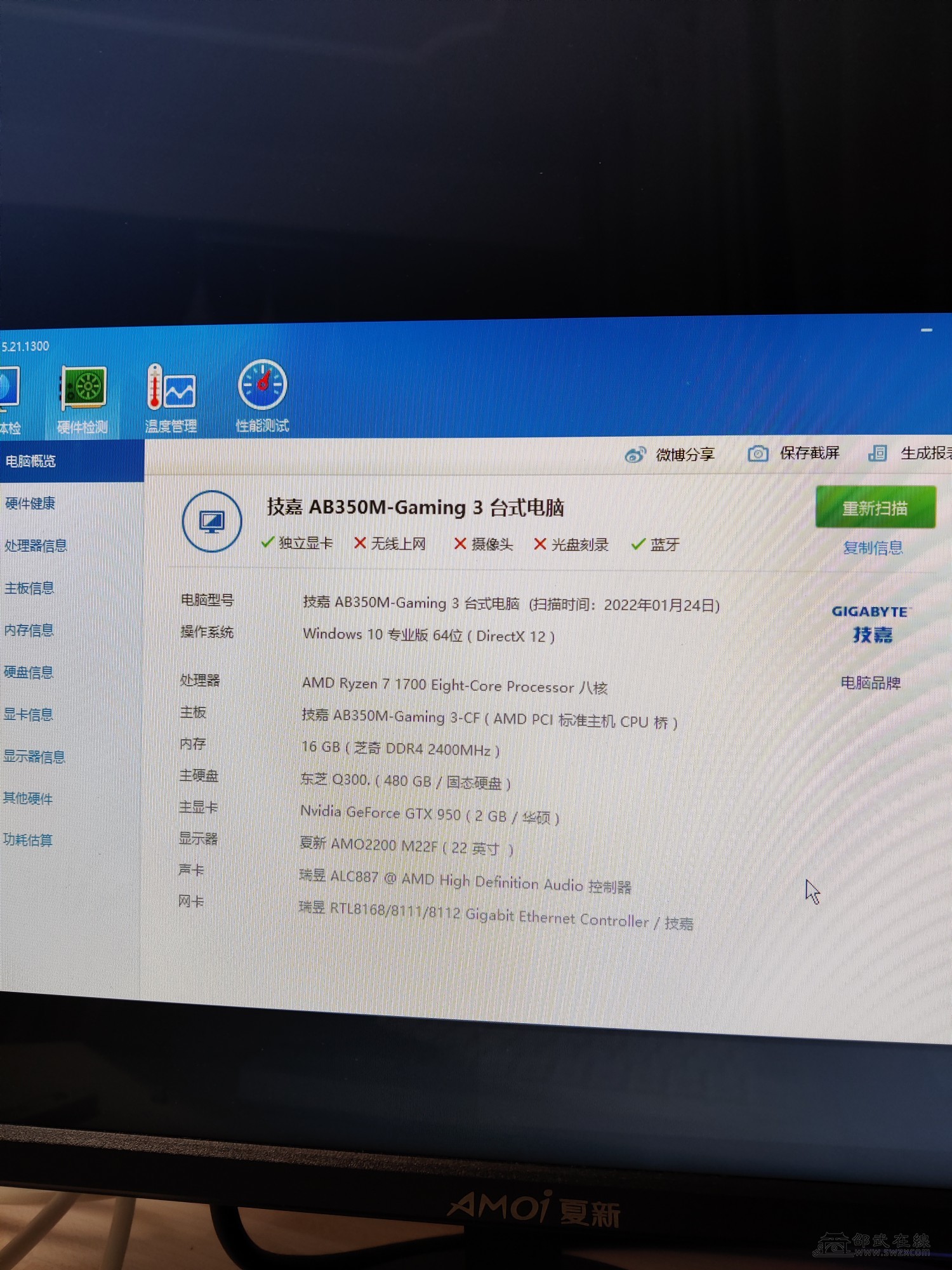Open the 温度管理 temperature management icon

171,387
